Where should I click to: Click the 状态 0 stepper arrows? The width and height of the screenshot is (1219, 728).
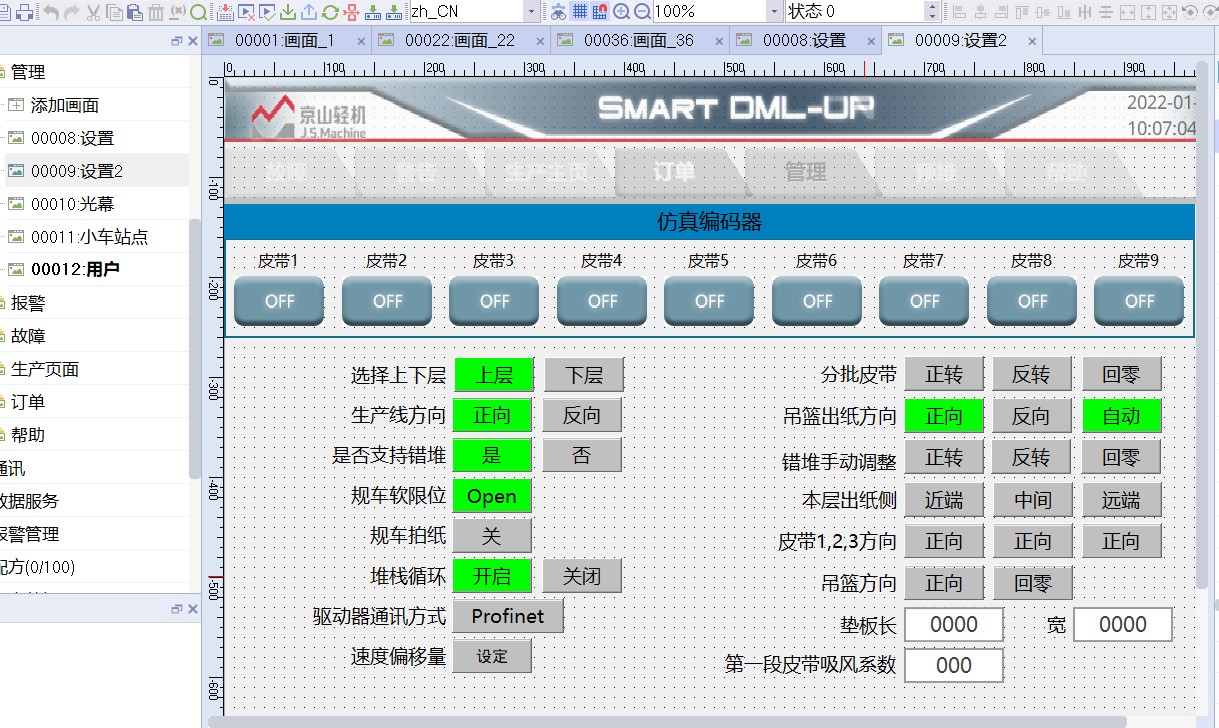point(932,12)
